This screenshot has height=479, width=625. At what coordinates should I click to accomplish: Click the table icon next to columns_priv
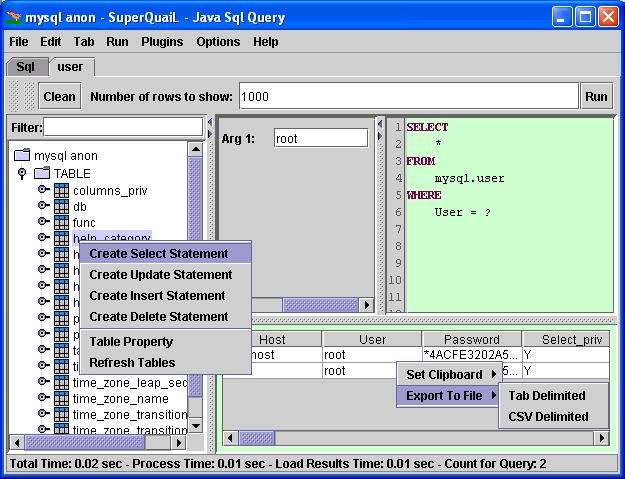click(x=61, y=190)
